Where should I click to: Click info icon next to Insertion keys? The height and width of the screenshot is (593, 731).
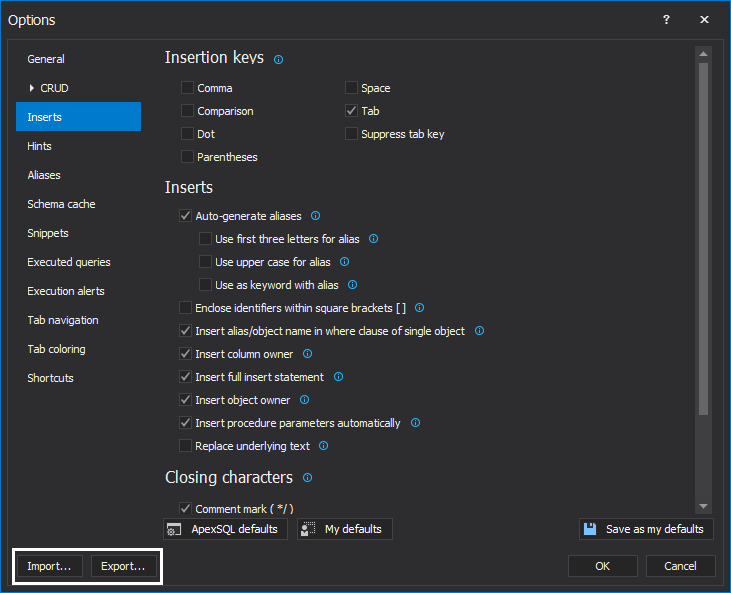click(278, 60)
